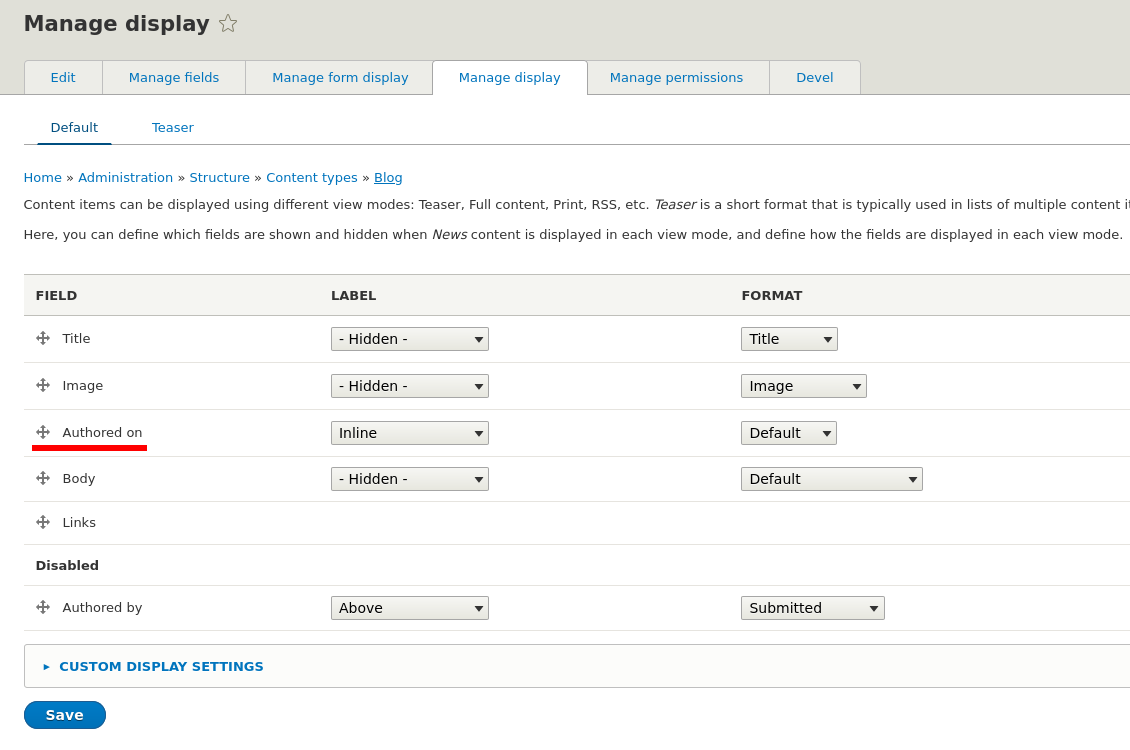Image resolution: width=1130 pixels, height=750 pixels.
Task: Click the drag handle for Links row
Action: click(43, 522)
